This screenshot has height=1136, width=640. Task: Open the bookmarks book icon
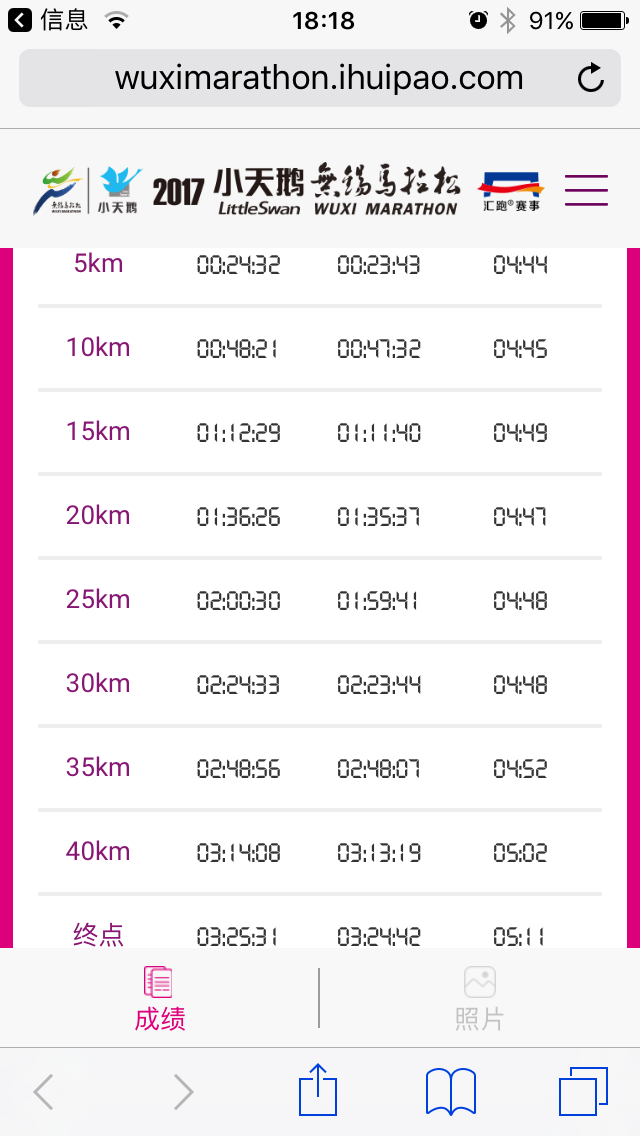click(451, 1091)
